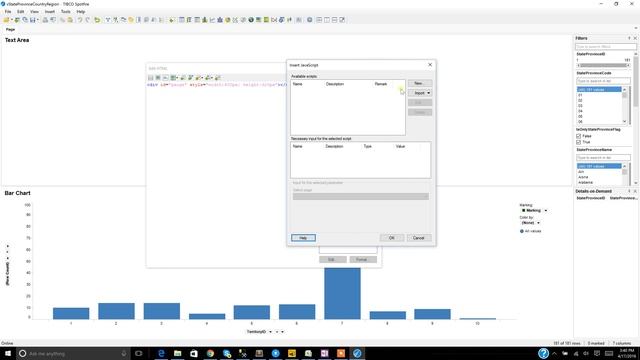Insert a Treemap from toolbar
This screenshot has height=360, width=640.
258,20
